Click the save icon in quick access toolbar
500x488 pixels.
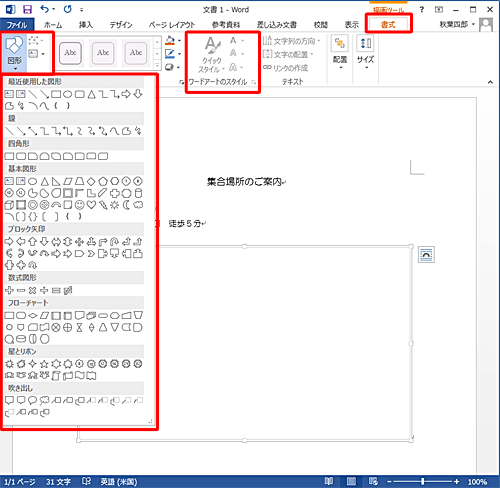tap(27, 9)
